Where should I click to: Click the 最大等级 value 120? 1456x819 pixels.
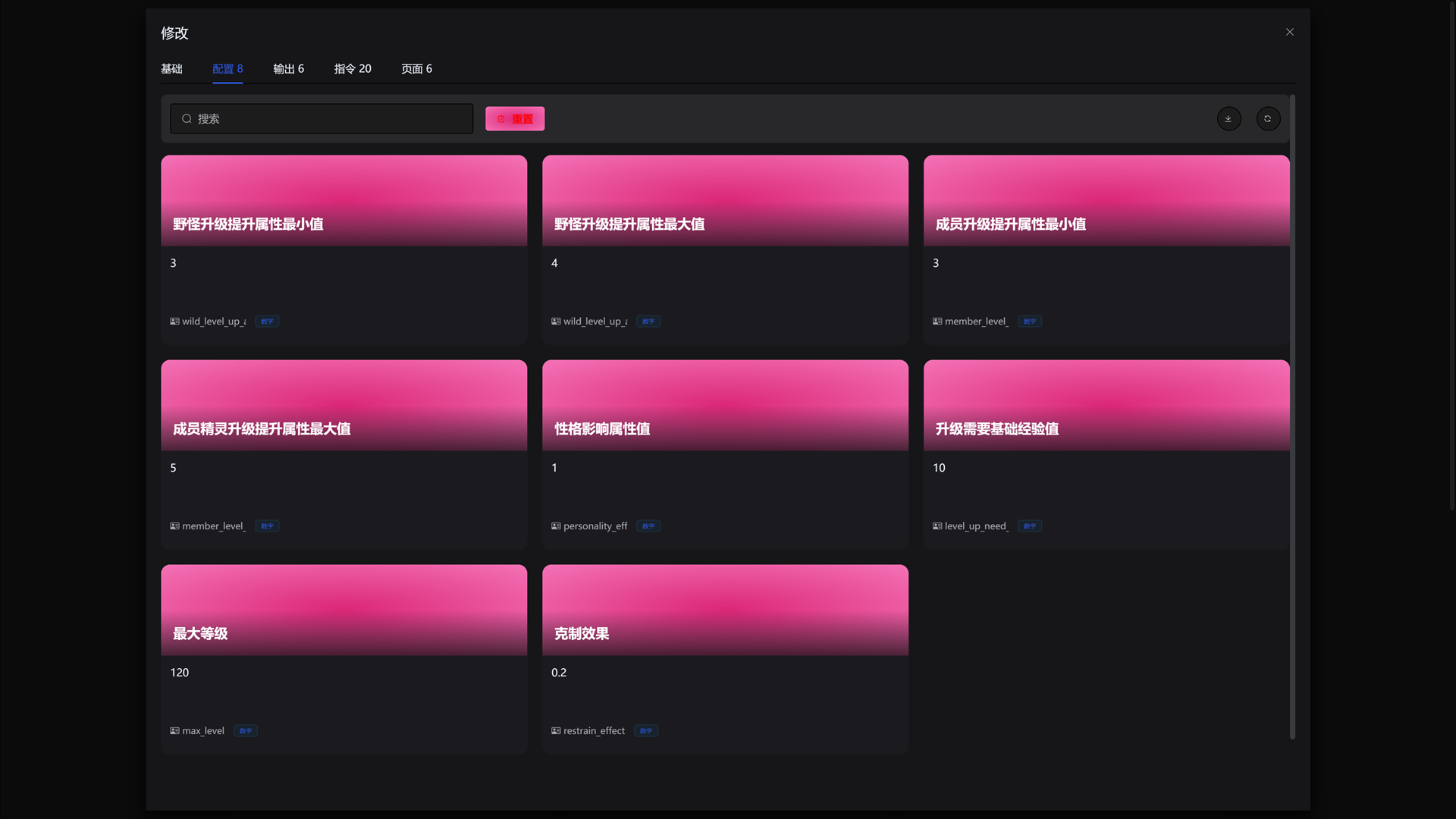[180, 673]
